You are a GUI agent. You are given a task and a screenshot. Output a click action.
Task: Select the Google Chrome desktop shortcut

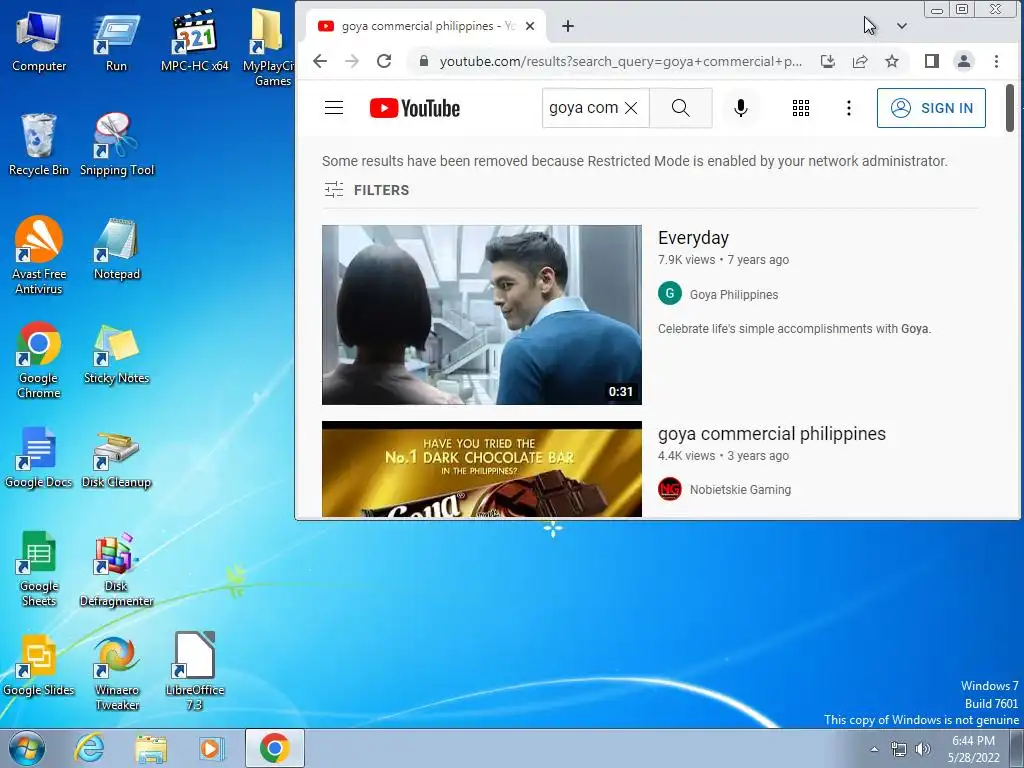[x=39, y=359]
